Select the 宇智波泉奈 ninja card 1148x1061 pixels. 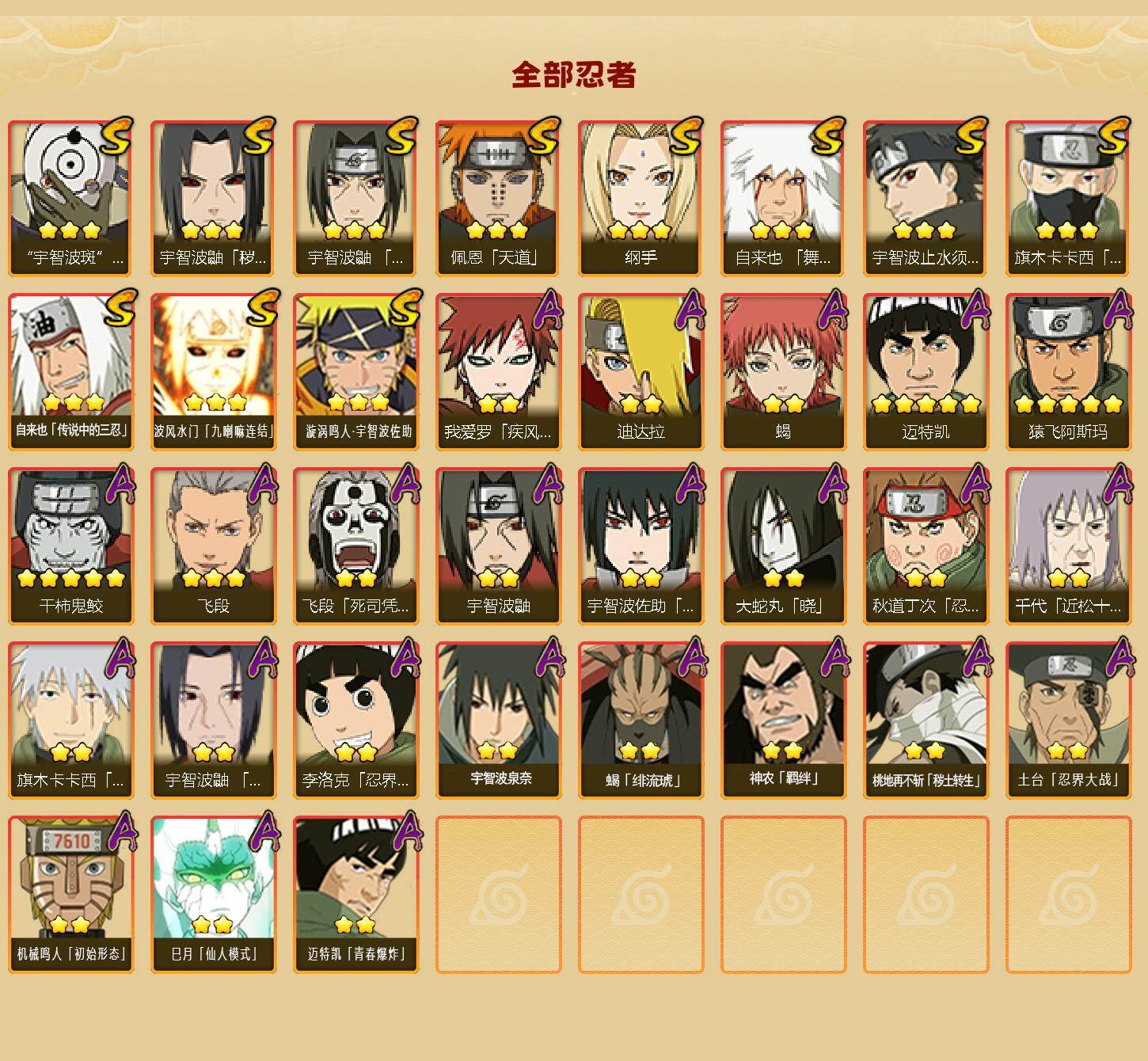[498, 721]
